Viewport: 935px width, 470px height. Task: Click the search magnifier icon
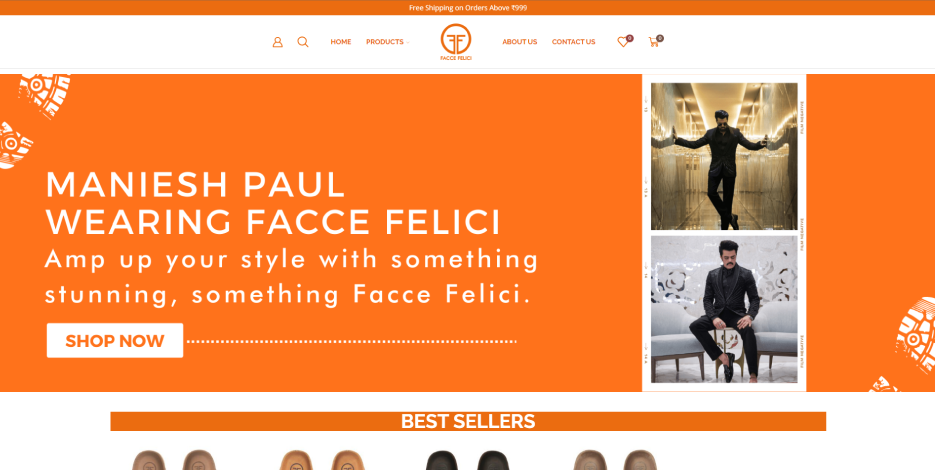pos(303,42)
